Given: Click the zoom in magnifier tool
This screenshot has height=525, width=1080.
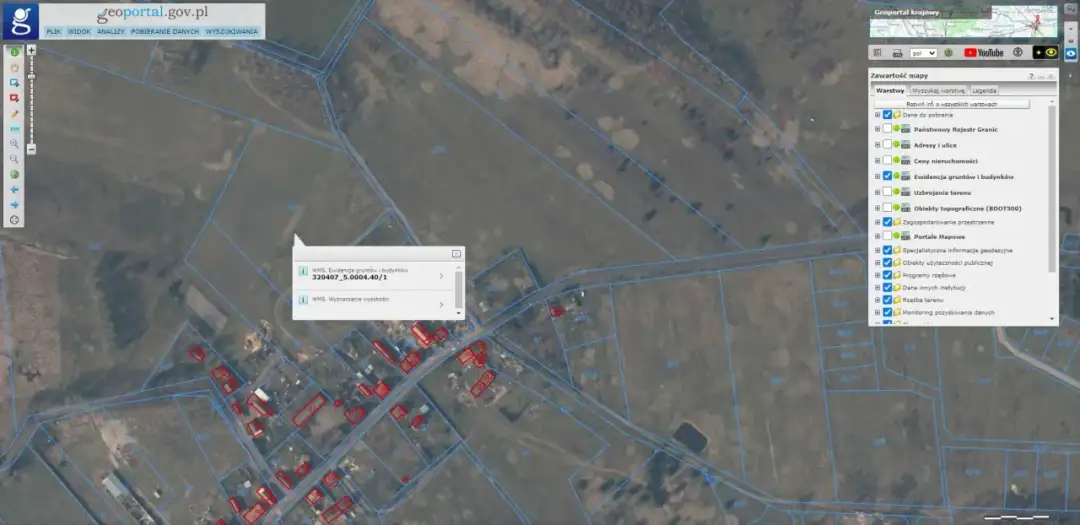Looking at the screenshot, I should 15,144.
